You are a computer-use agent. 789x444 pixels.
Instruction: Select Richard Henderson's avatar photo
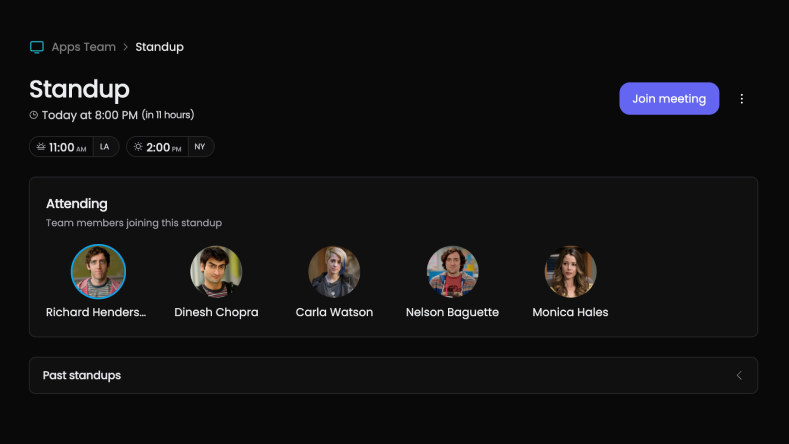point(98,272)
